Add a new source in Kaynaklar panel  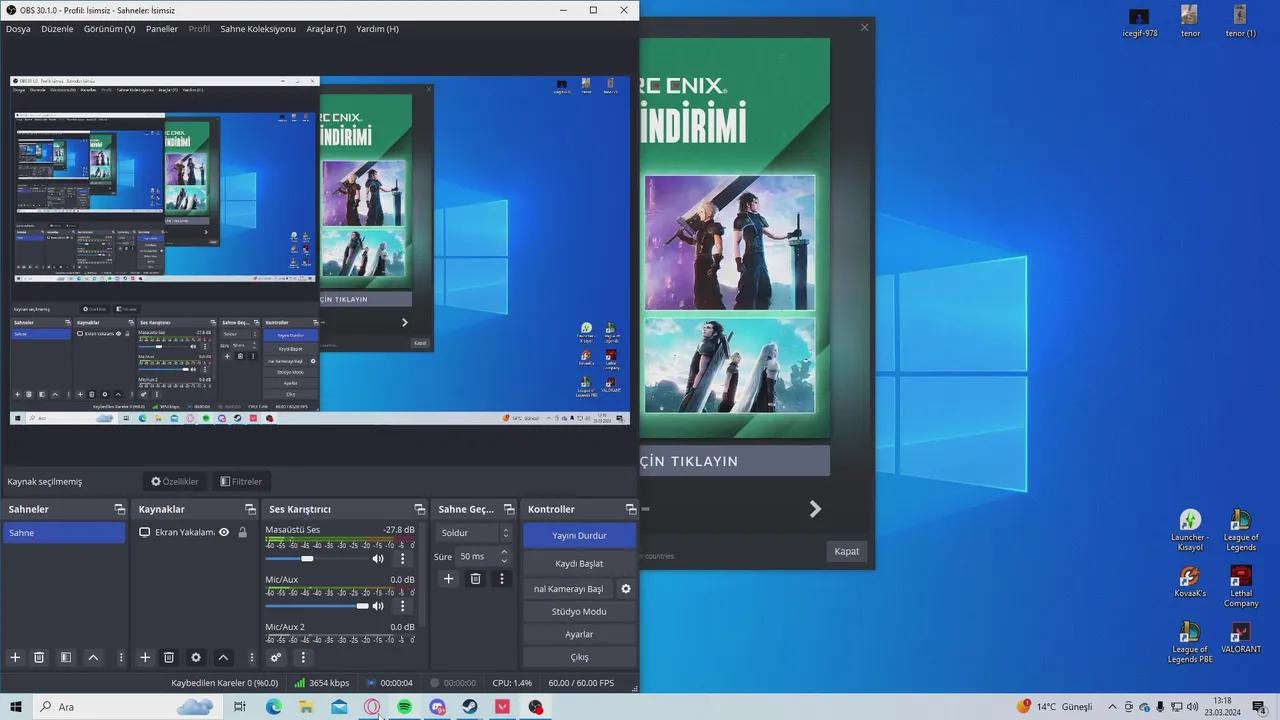click(x=145, y=657)
